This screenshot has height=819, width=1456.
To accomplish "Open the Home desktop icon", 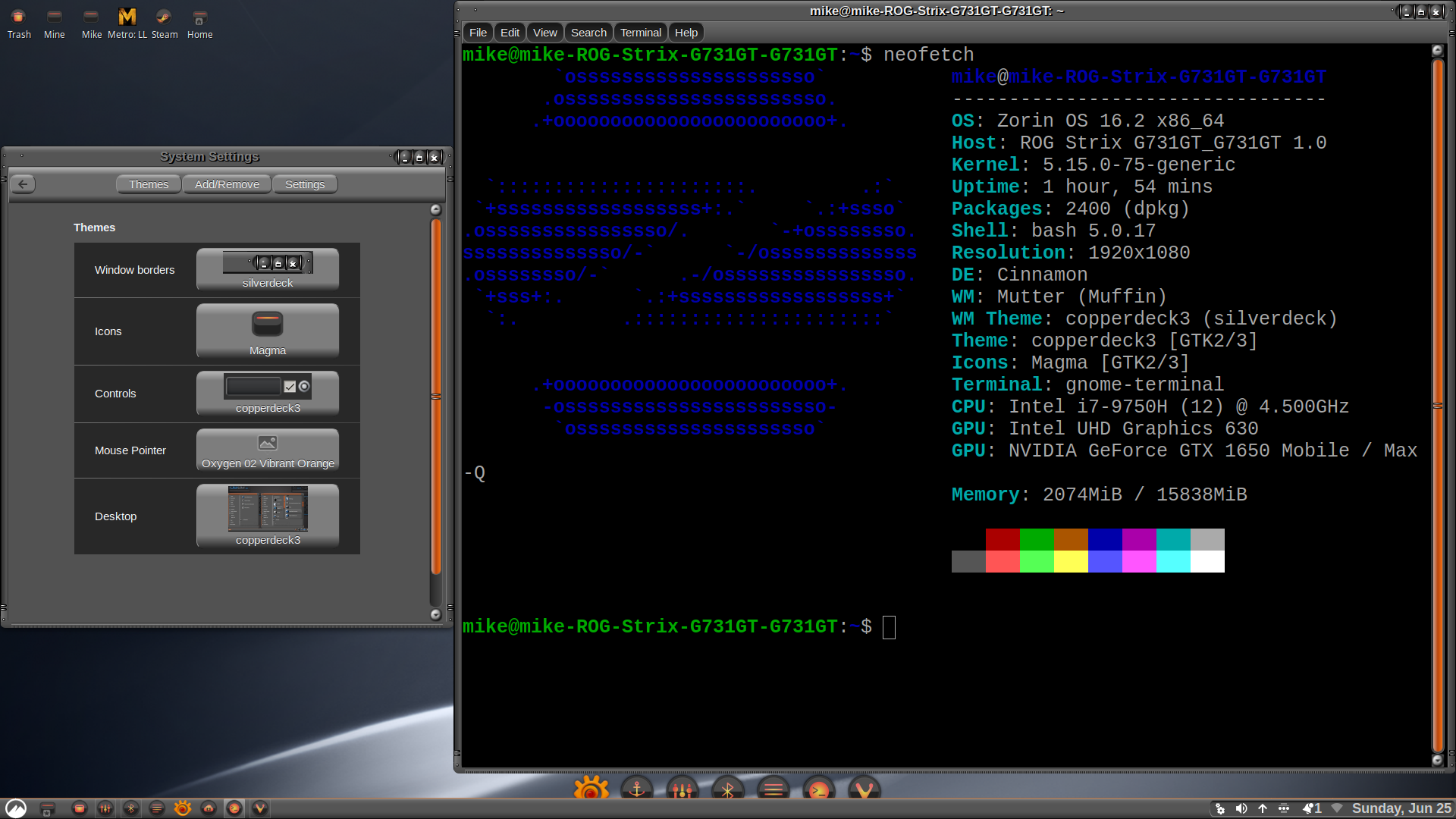I will pyautogui.click(x=199, y=23).
